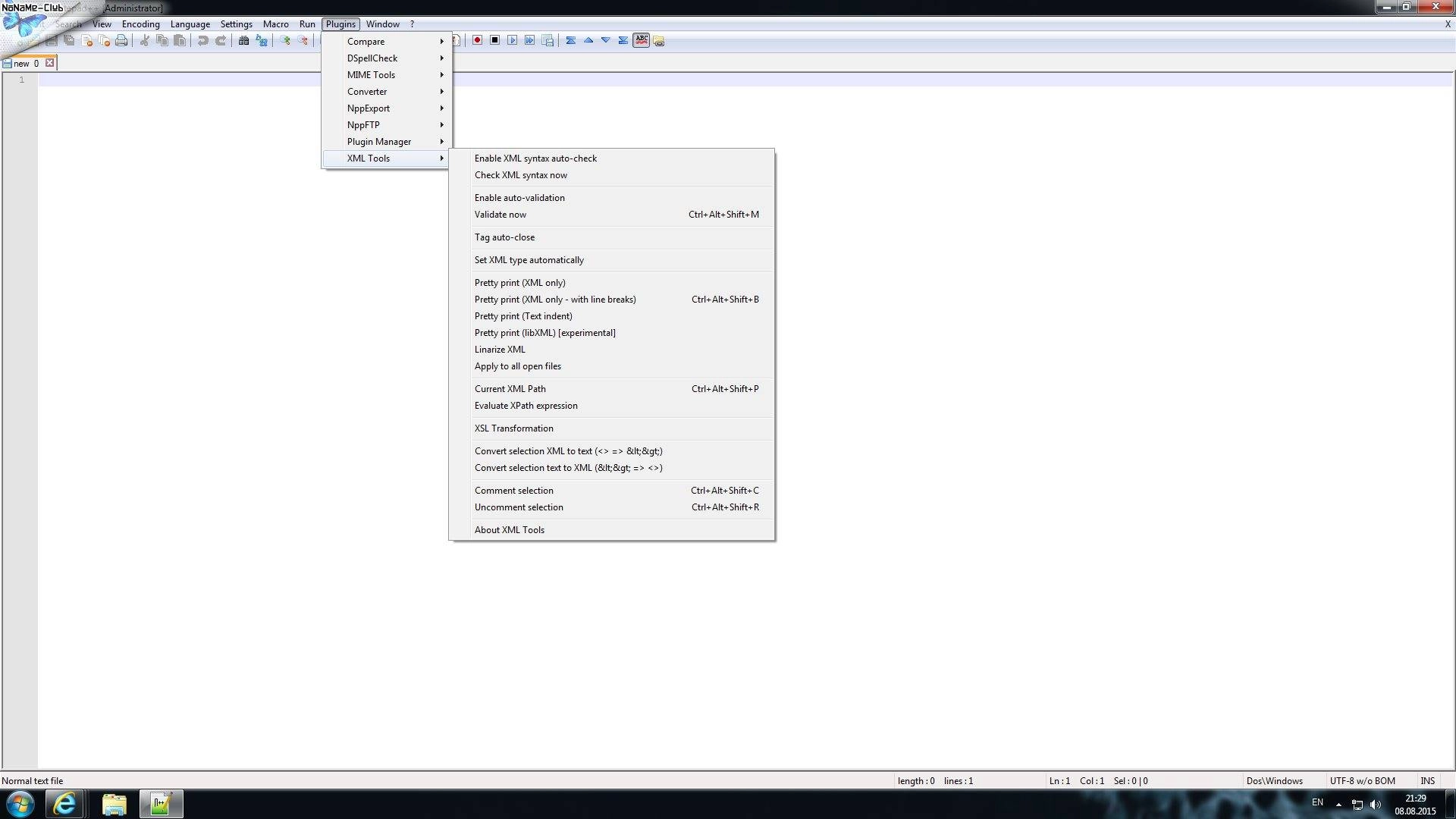Open Internet Explorer from the taskbar
Screen dimensions: 1456x819
(64, 804)
